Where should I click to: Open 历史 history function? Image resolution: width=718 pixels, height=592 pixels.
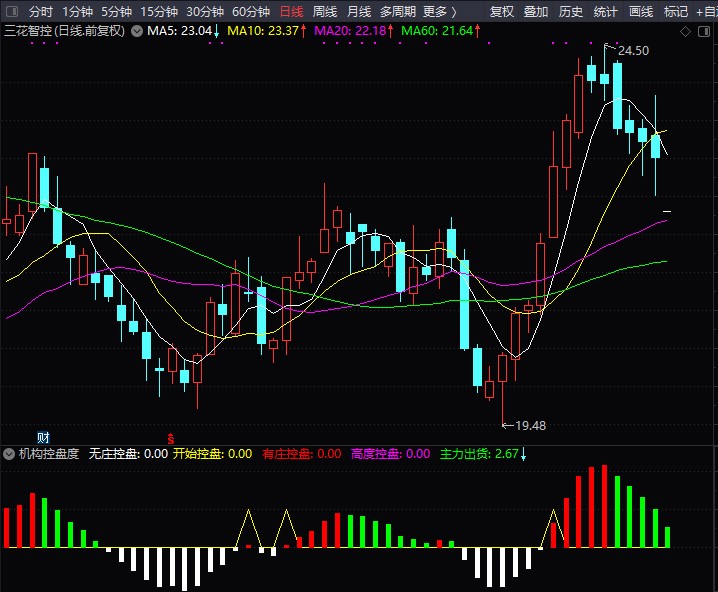(x=571, y=11)
